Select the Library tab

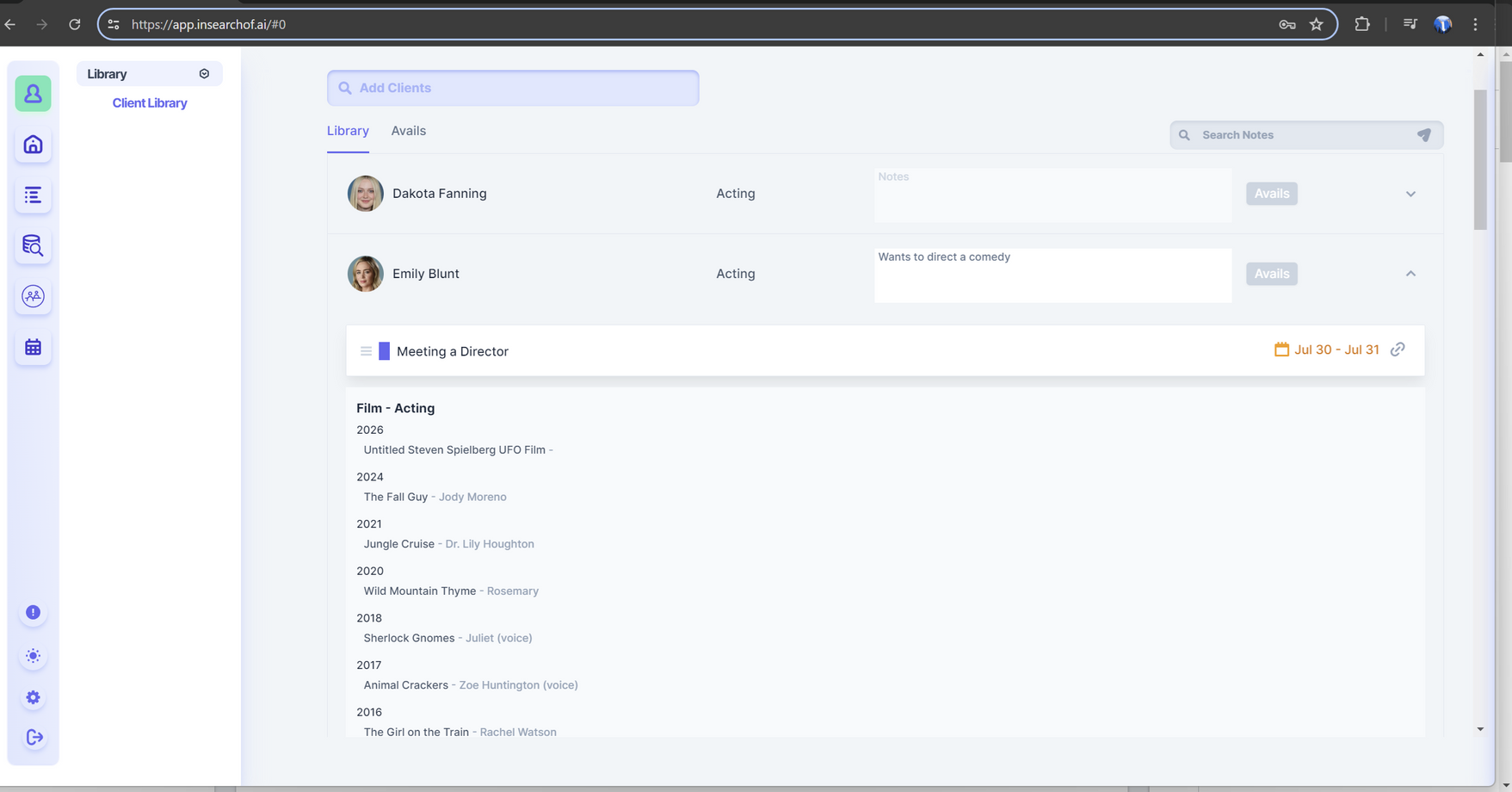click(x=348, y=131)
